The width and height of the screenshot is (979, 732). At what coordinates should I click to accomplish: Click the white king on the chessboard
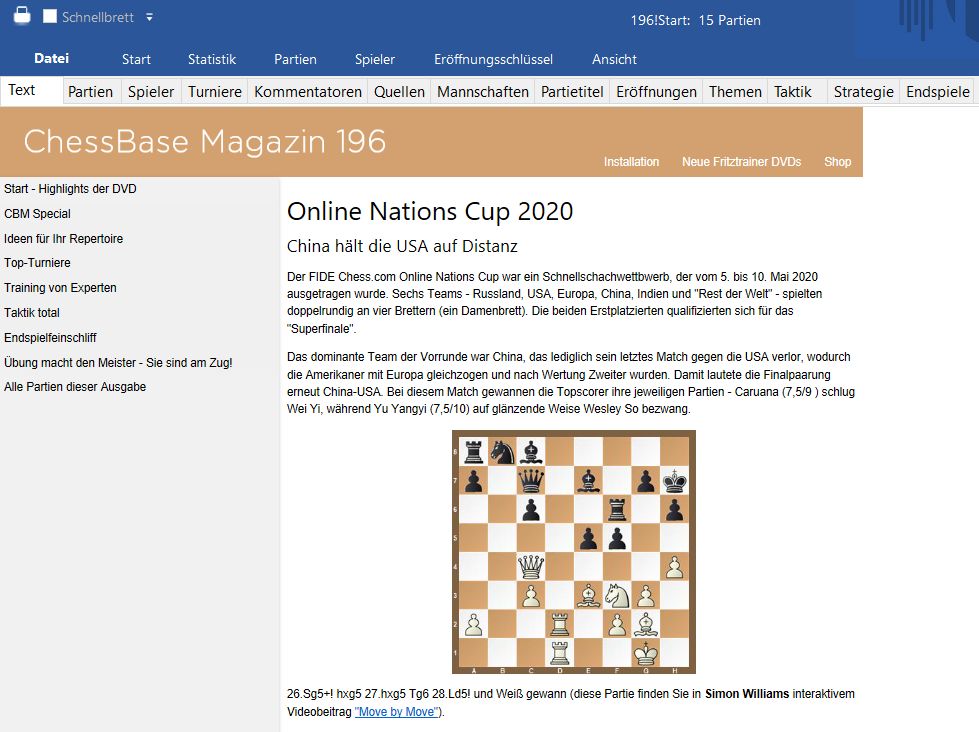[x=647, y=653]
